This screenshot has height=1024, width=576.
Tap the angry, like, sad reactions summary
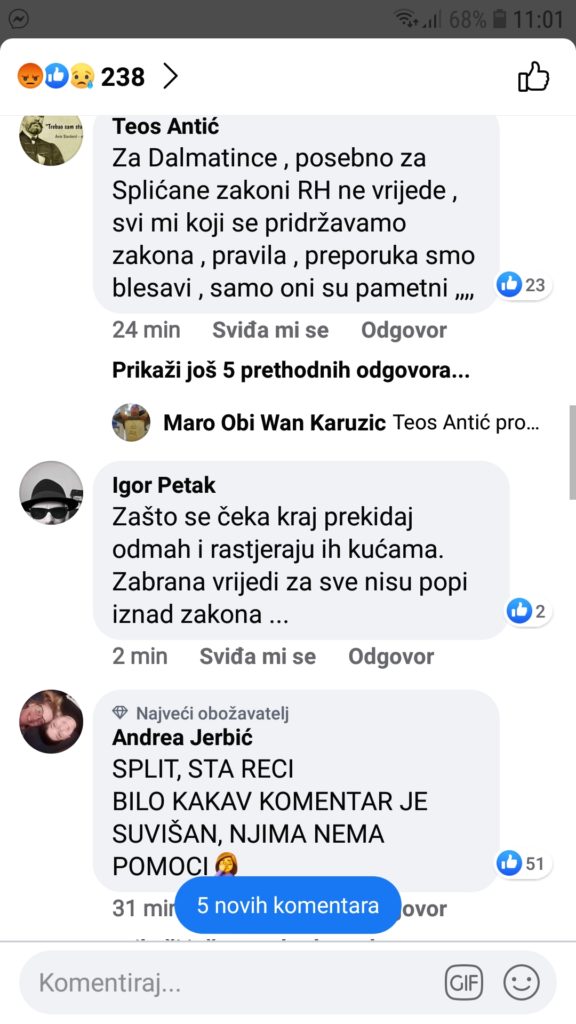(56, 77)
